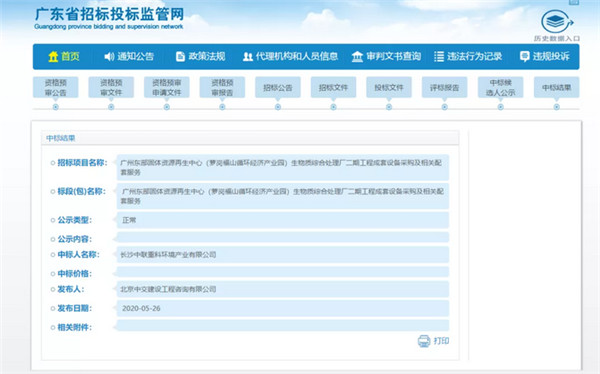Screen dimensions: 600x374
Task: Select the 资格预审申请文件 step tab
Action: click(x=166, y=87)
